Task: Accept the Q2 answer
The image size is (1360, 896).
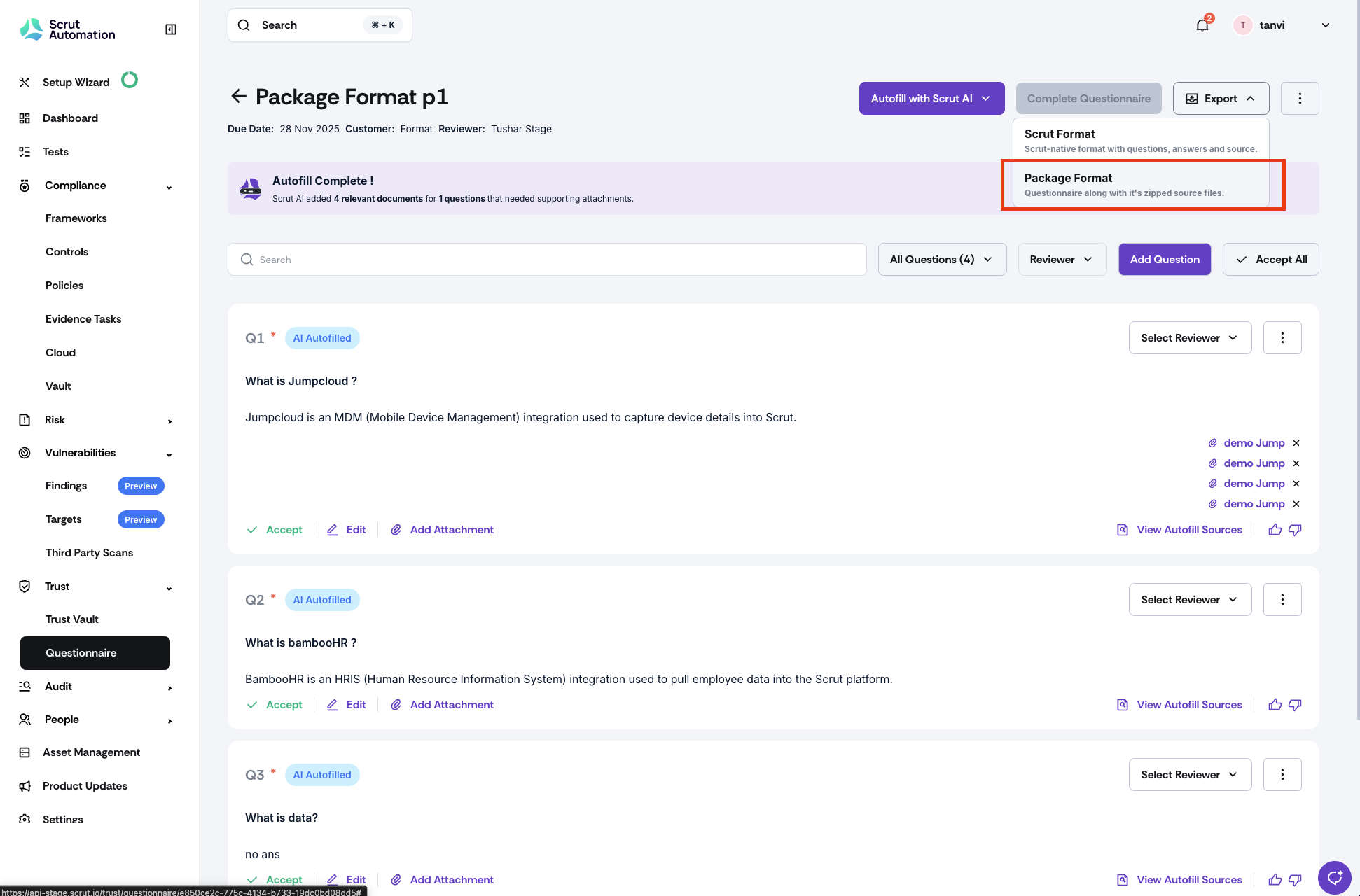Action: (275, 705)
